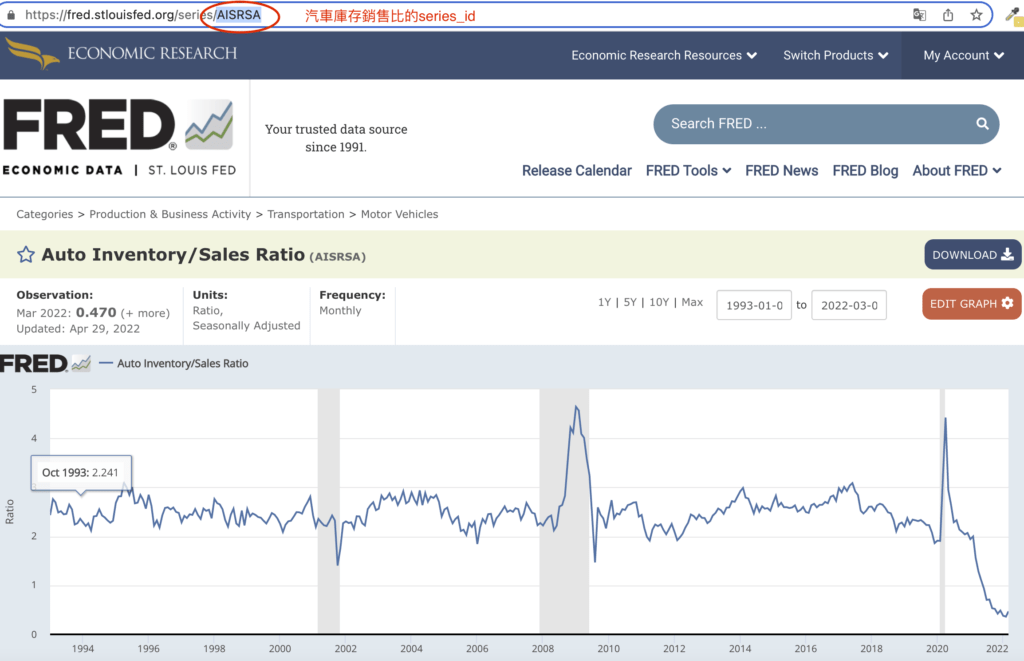Click the search magnifier icon
This screenshot has height=661, width=1024.
coord(982,124)
